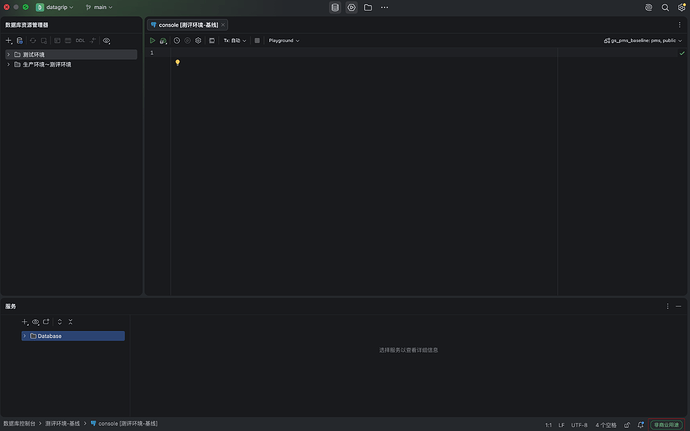Expand the 测试环境 folder
Screen dimensions: 690x431
pyautogui.click(x=8, y=55)
